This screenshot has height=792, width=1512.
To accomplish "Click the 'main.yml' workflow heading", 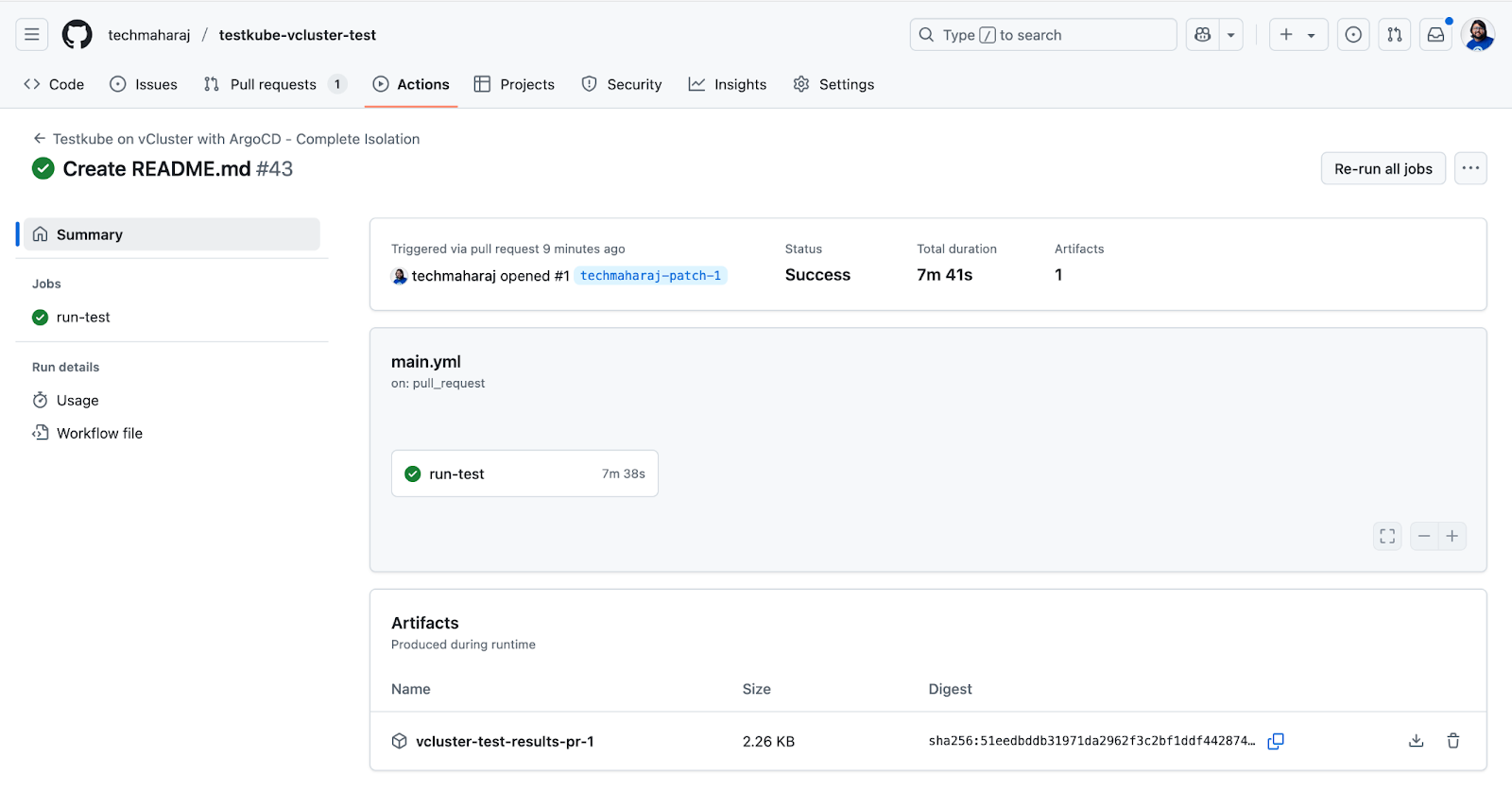I will 426,362.
